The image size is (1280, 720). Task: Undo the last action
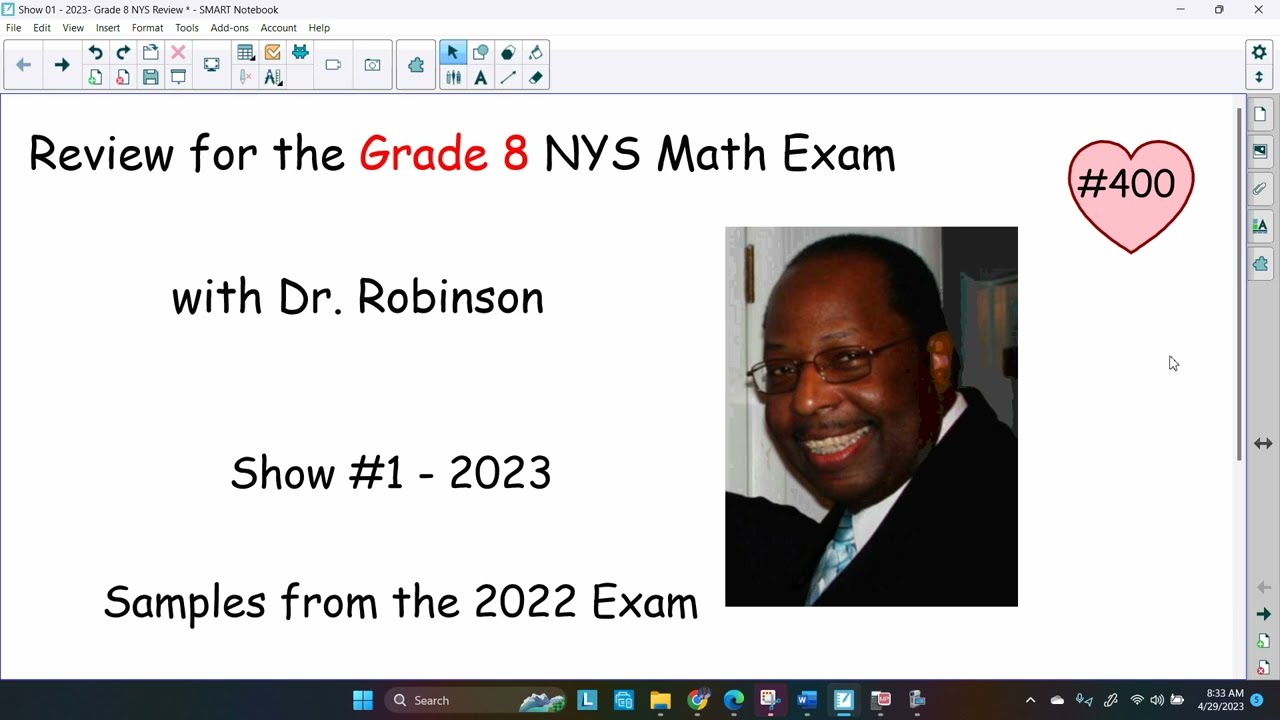click(95, 53)
